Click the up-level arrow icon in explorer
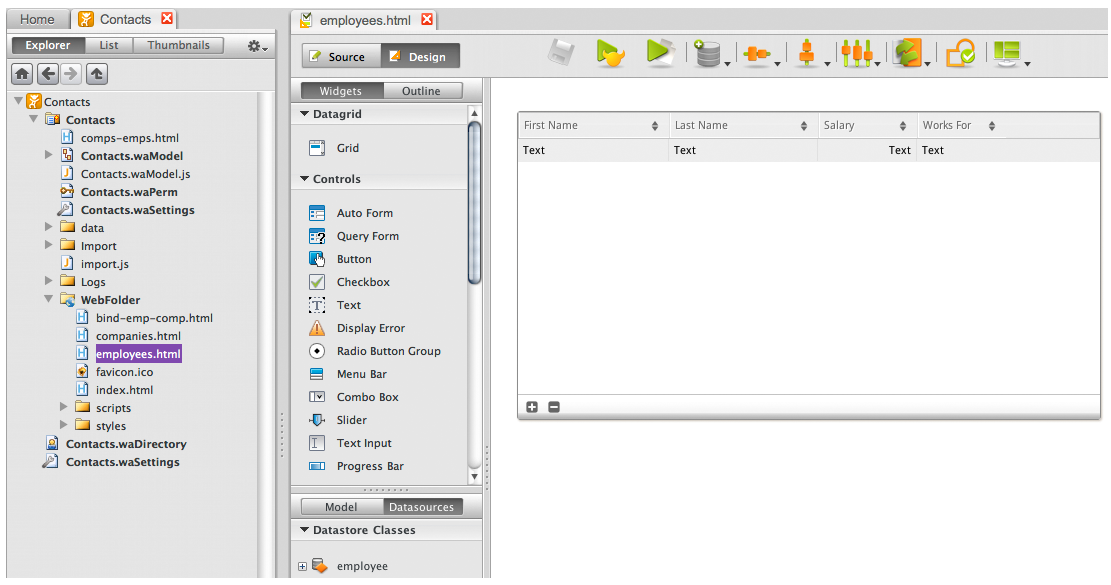 pos(96,74)
